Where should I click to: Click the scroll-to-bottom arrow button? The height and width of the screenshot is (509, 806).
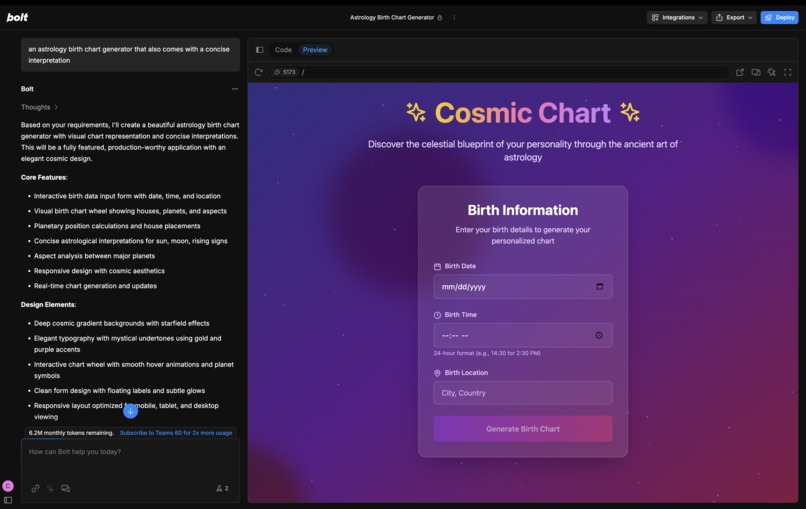point(131,411)
